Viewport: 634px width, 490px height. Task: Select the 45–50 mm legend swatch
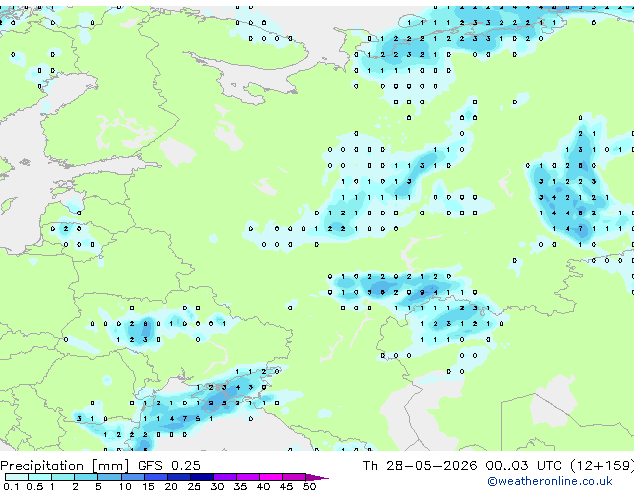[x=294, y=477]
